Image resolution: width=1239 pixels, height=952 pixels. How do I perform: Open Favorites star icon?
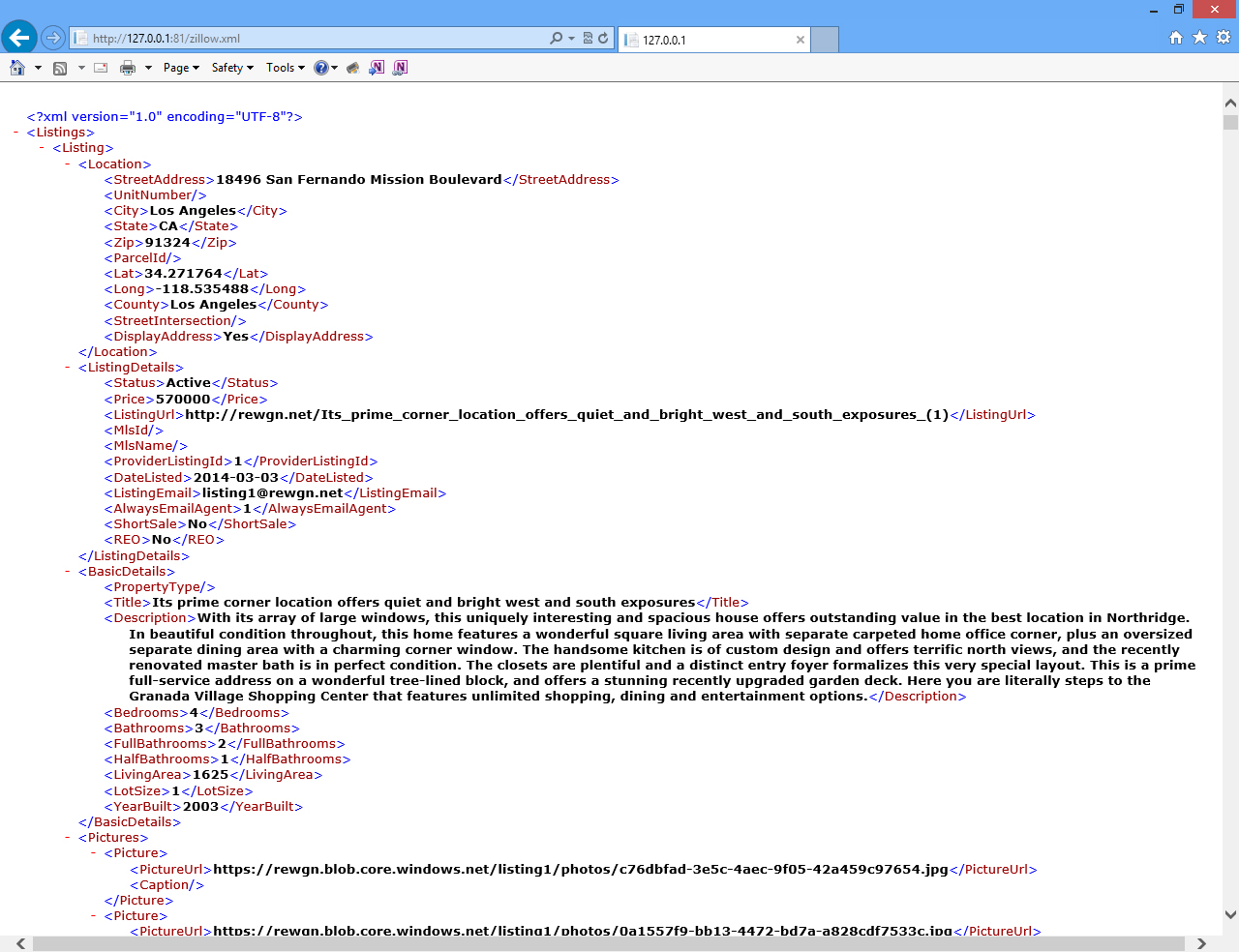coord(1199,38)
